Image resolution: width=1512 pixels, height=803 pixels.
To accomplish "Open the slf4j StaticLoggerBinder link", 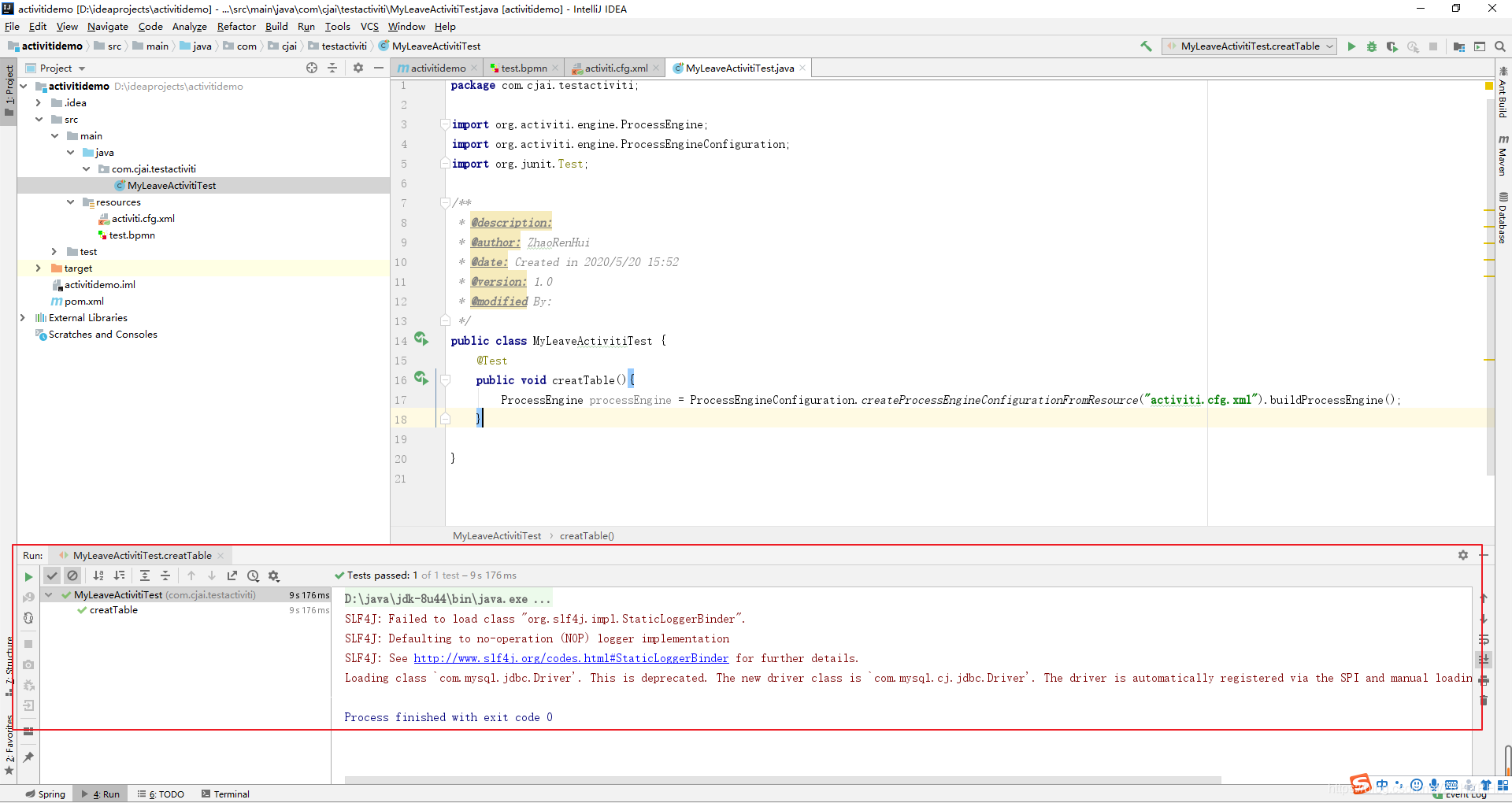I will tap(571, 658).
